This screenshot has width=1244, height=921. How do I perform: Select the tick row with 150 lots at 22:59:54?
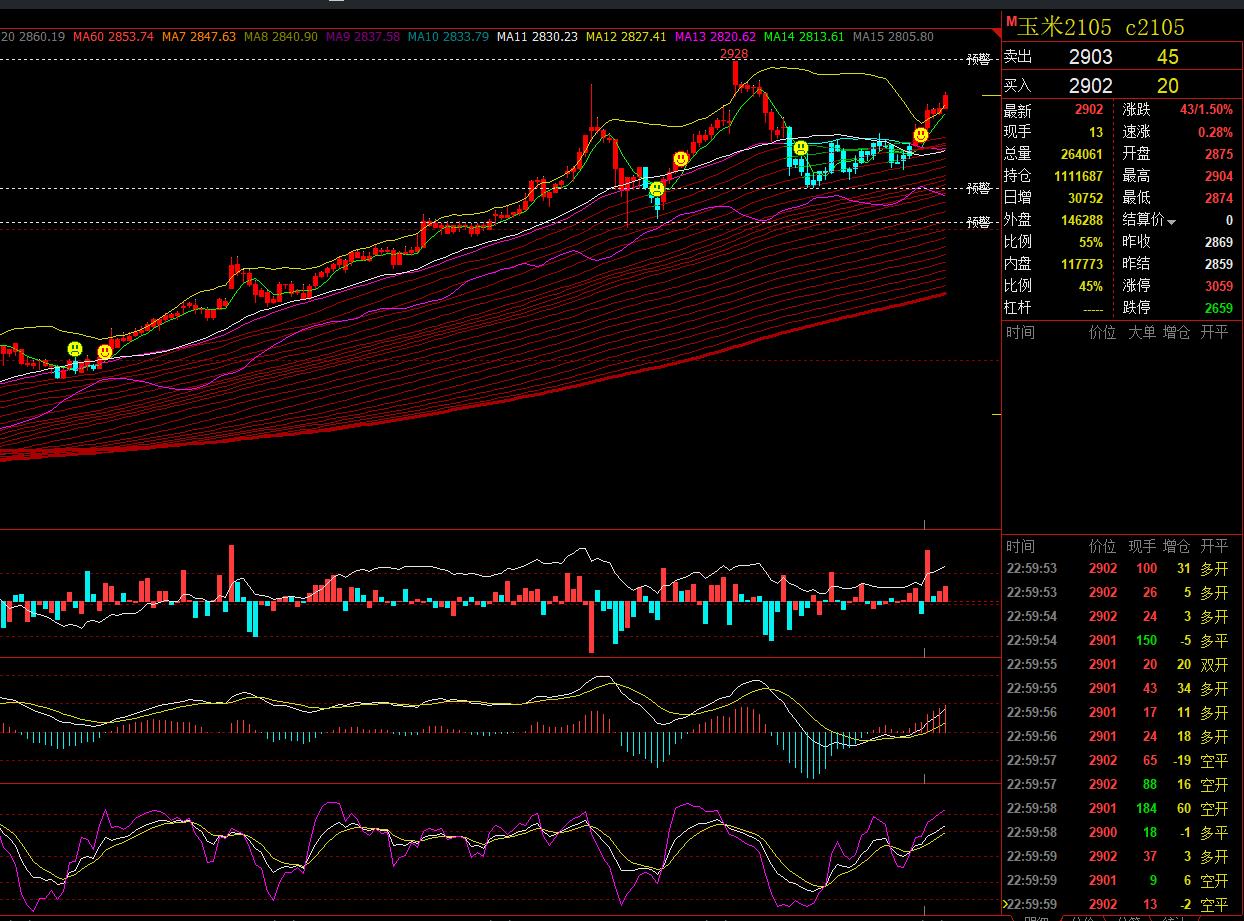pyautogui.click(x=1122, y=640)
